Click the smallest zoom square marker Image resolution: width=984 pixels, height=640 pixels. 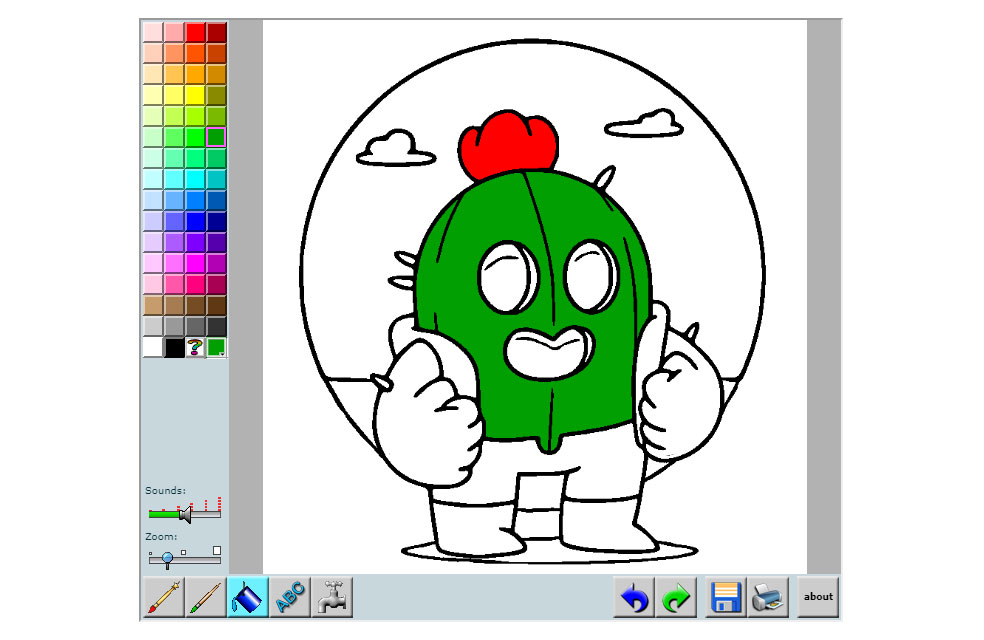click(x=151, y=554)
